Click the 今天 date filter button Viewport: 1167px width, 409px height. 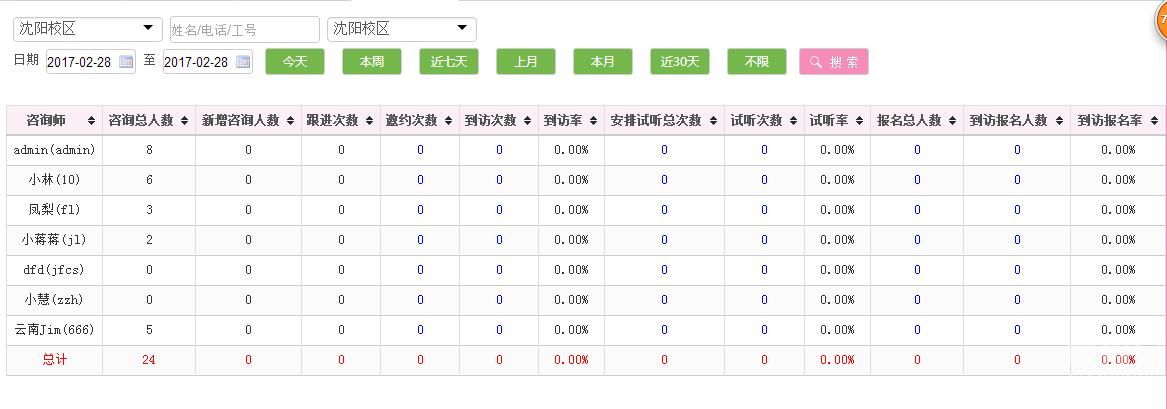294,62
